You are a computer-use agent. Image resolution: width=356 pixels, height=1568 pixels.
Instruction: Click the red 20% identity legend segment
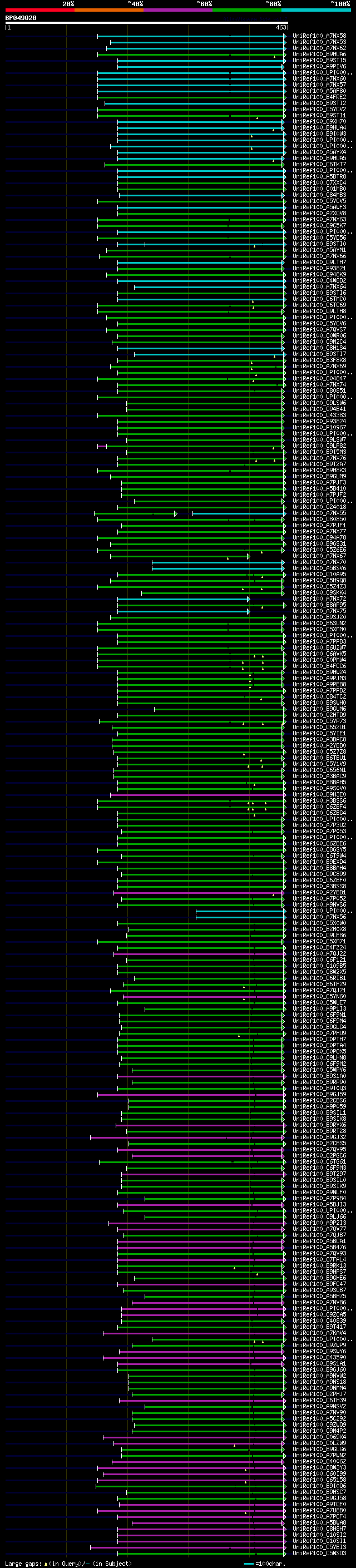[x=39, y=10]
